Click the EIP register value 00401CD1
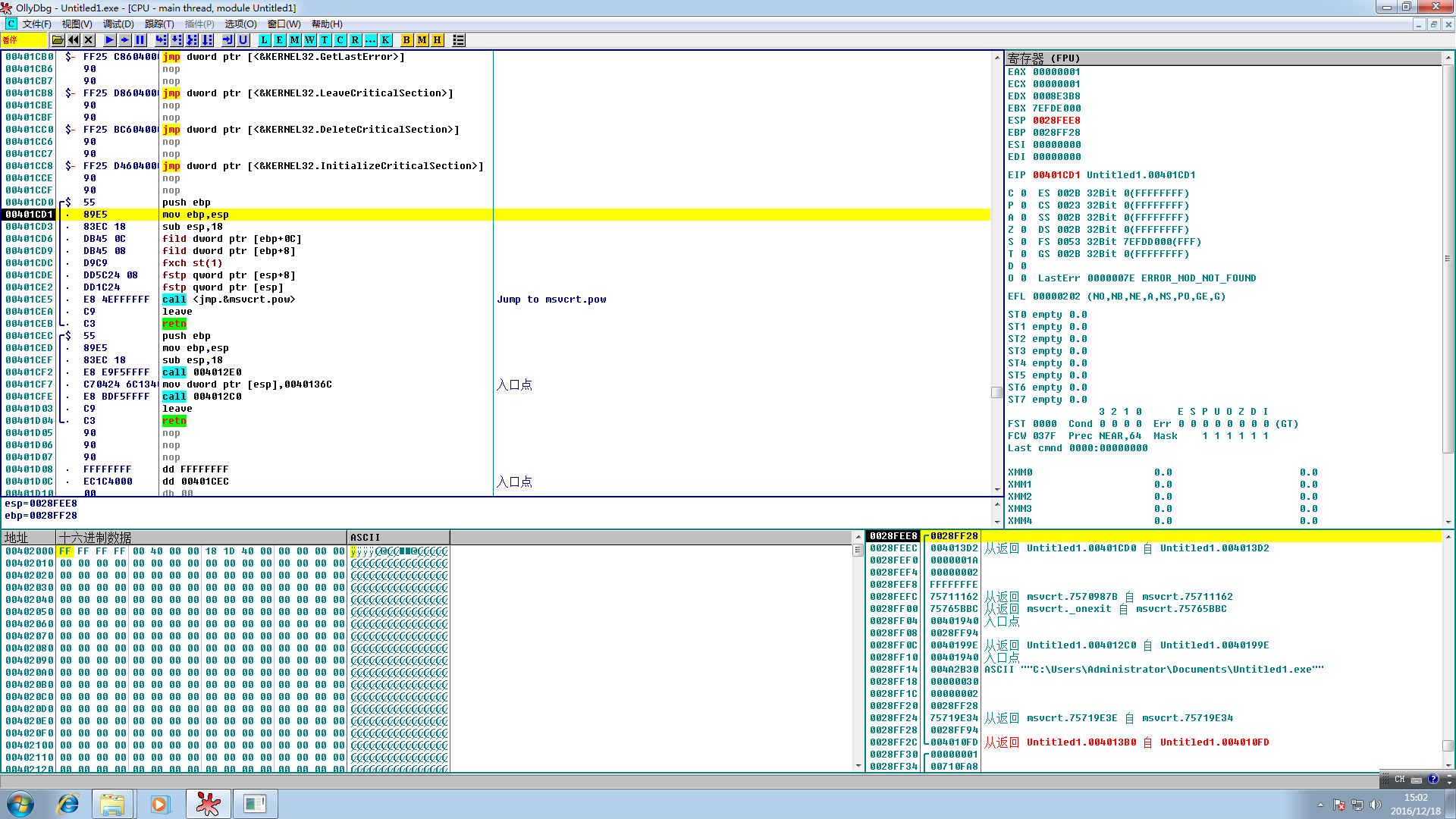Viewport: 1456px width, 819px height. point(1056,175)
